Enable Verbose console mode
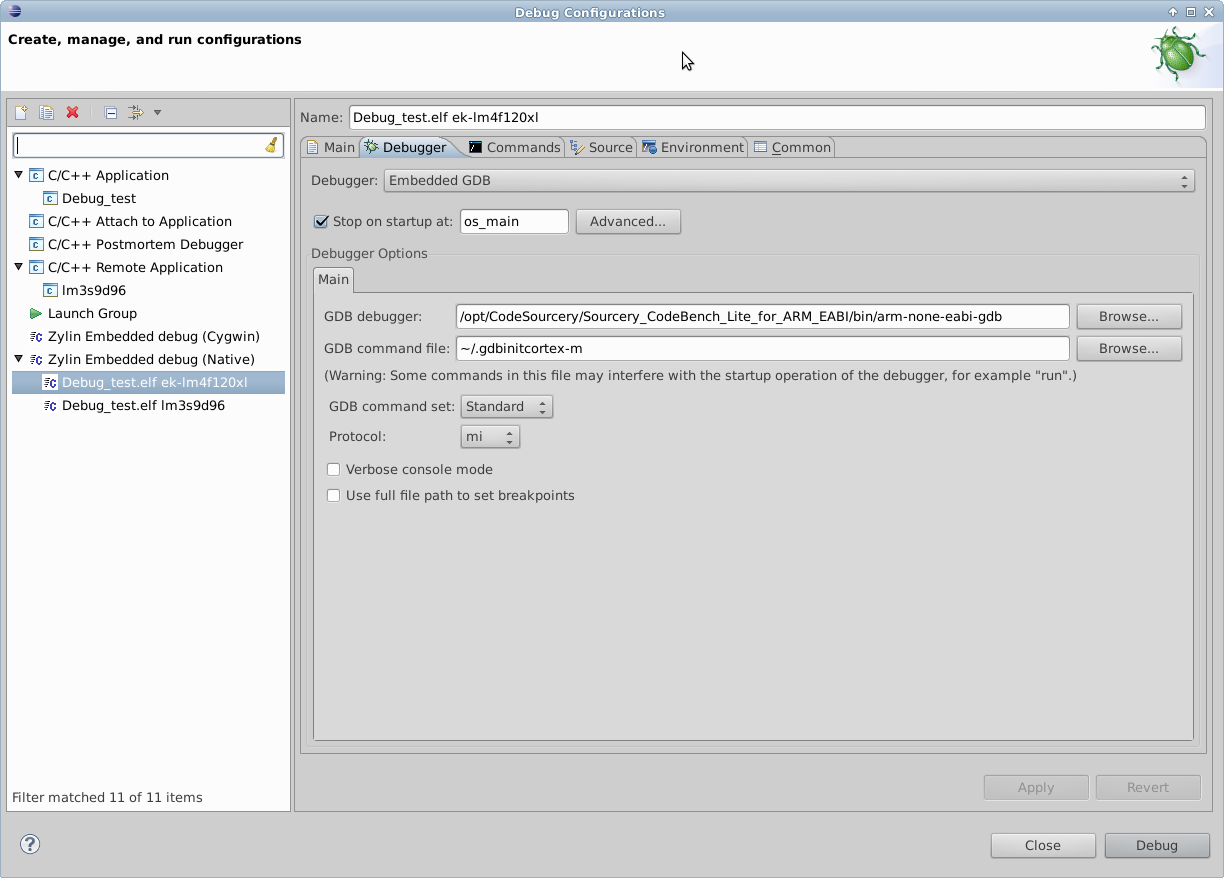Viewport: 1224px width, 878px height. [334, 469]
